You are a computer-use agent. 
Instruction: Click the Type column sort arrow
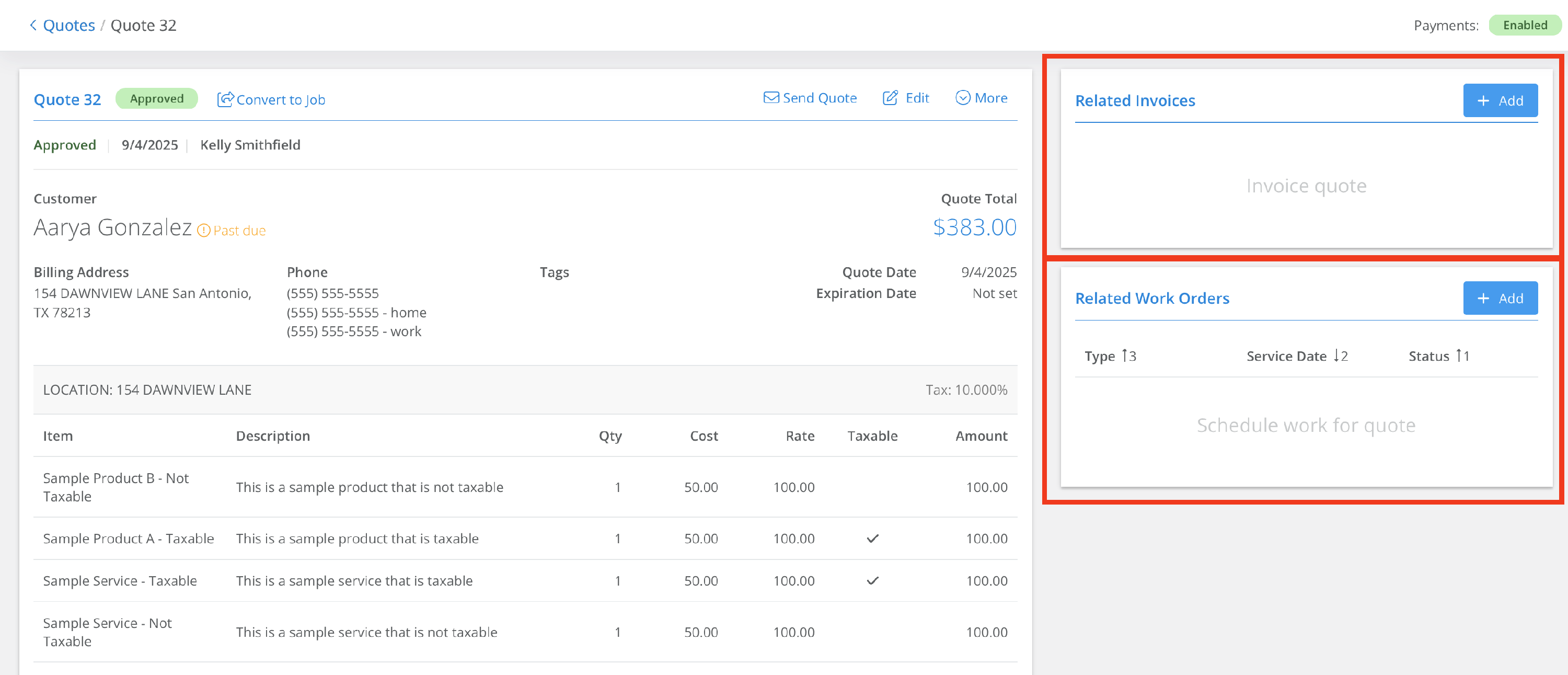click(x=1125, y=356)
